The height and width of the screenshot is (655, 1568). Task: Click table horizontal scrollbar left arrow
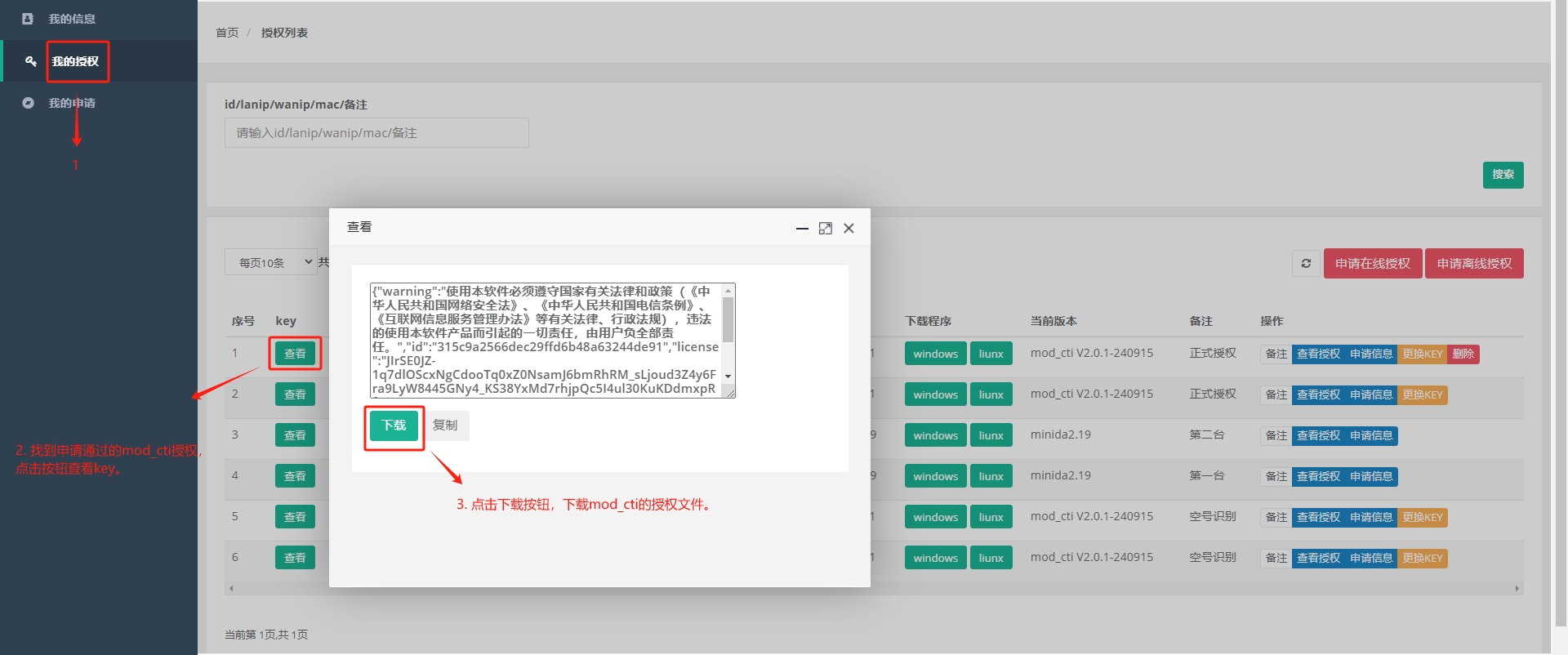tap(231, 588)
